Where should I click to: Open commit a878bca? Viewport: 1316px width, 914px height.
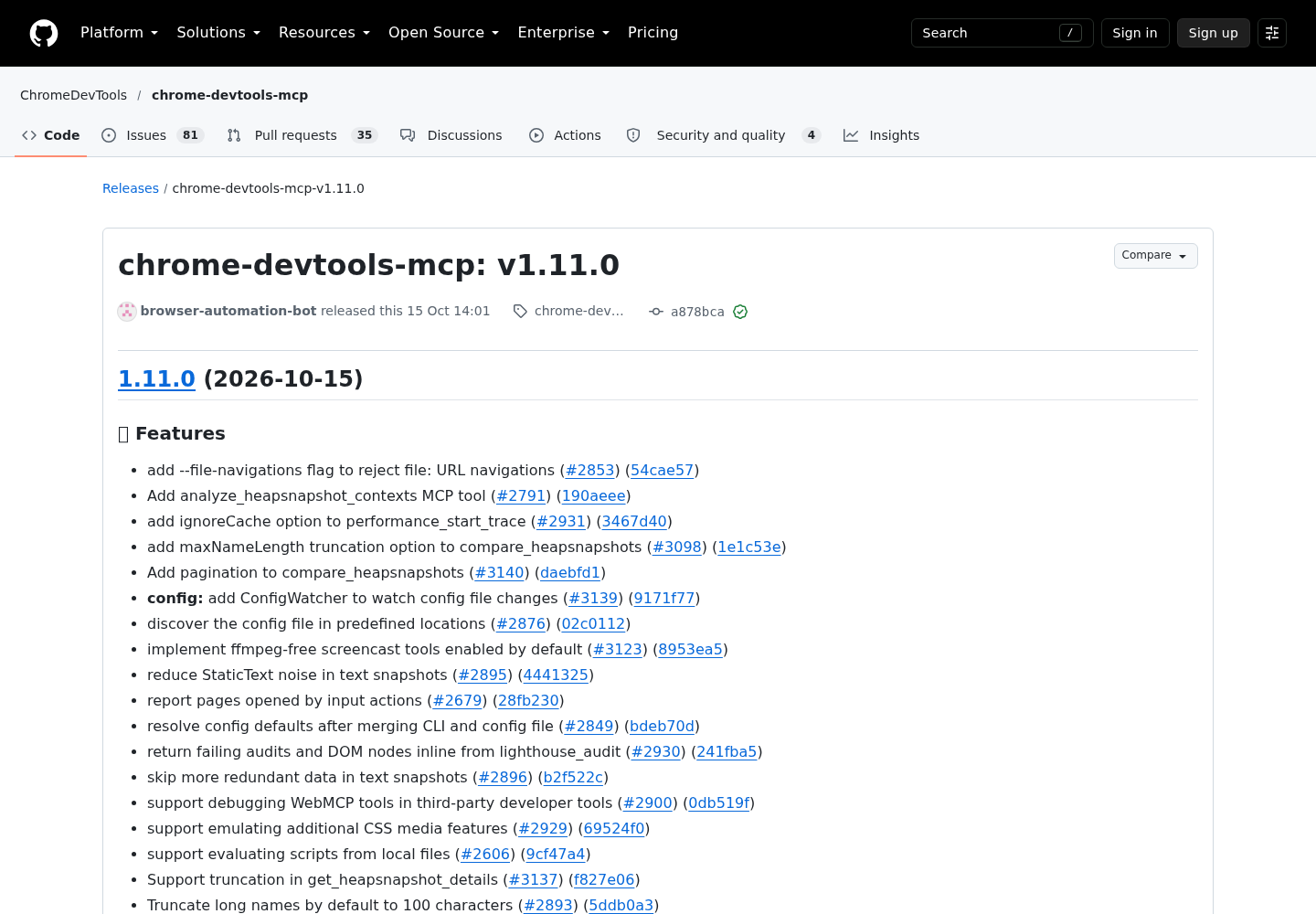coord(697,312)
